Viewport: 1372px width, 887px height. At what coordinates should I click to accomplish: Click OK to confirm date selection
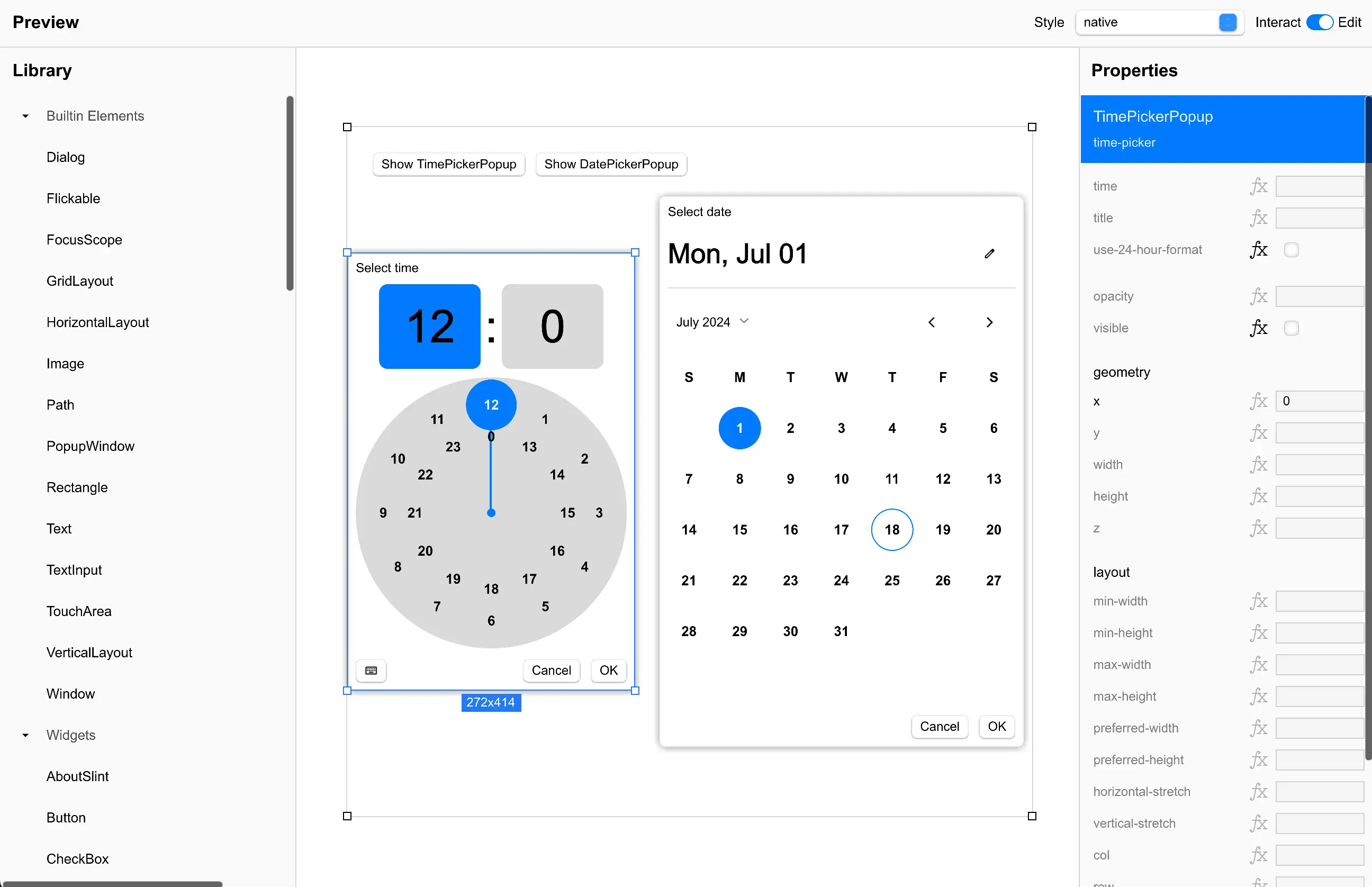[x=996, y=726]
